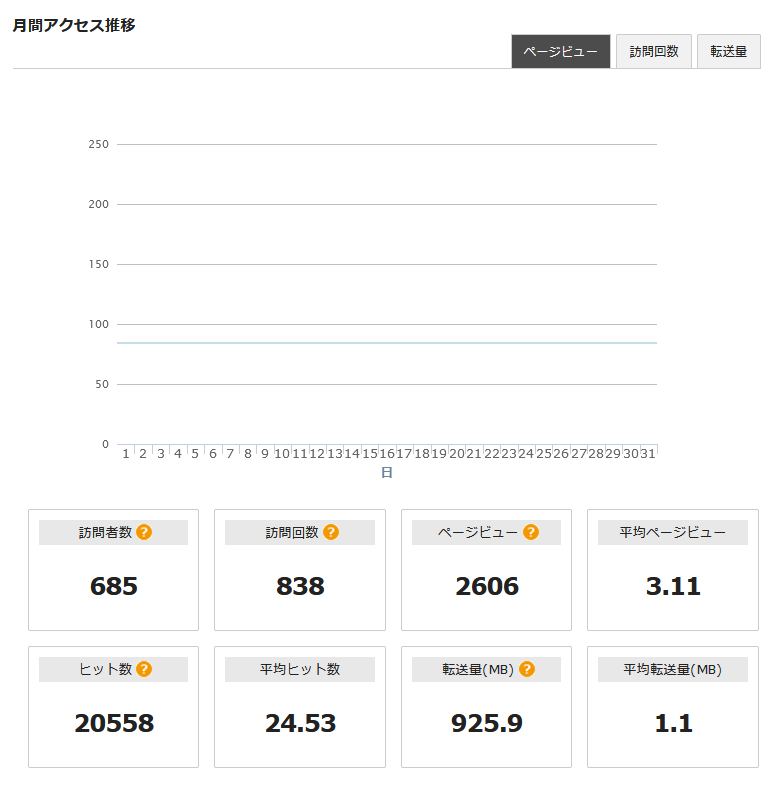Click the 平均転送量(MB) label
Screen dimensions: 779x799
click(672, 669)
